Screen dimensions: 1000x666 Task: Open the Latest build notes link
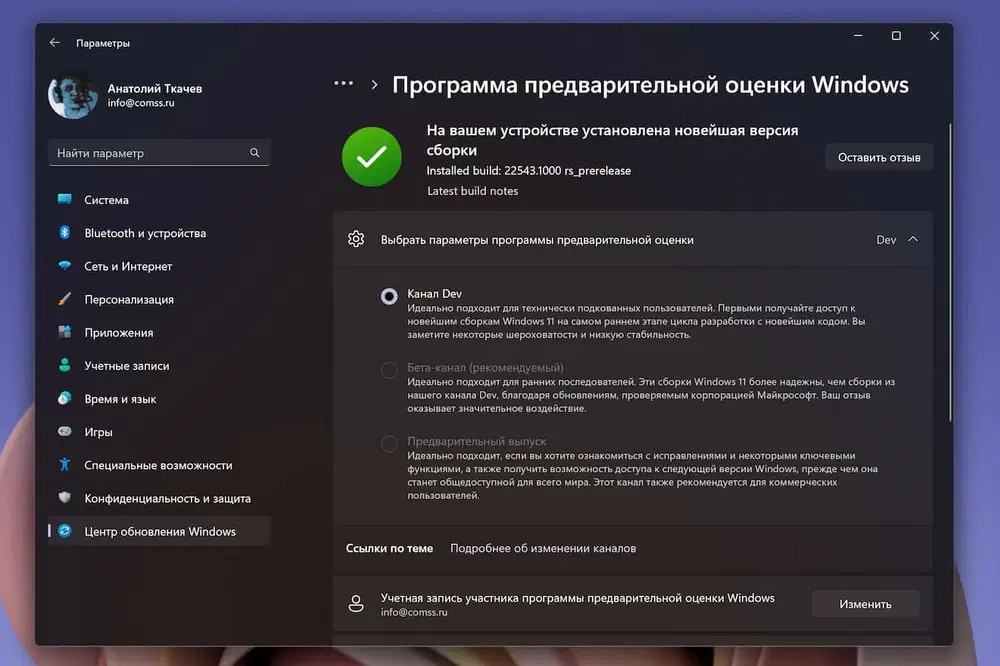[x=473, y=191]
